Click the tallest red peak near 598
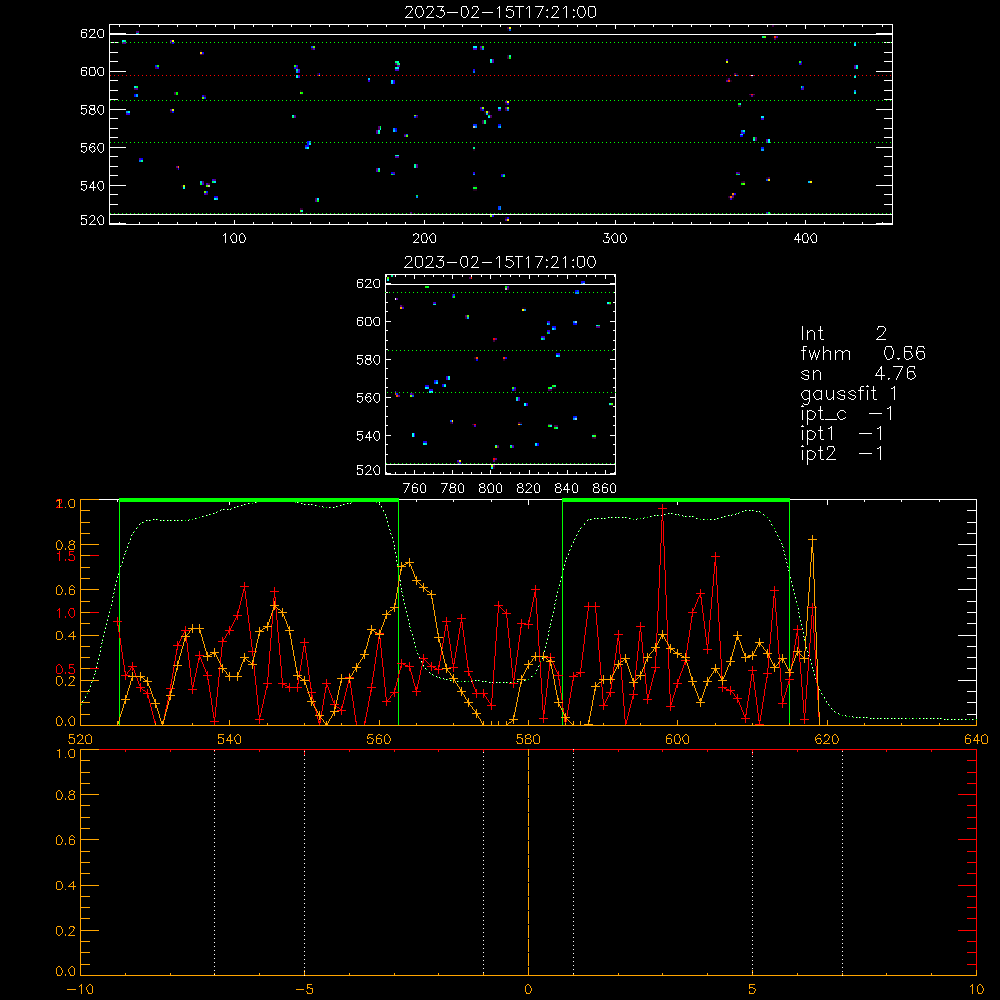Screen dimensions: 1000x1000 tap(663, 510)
